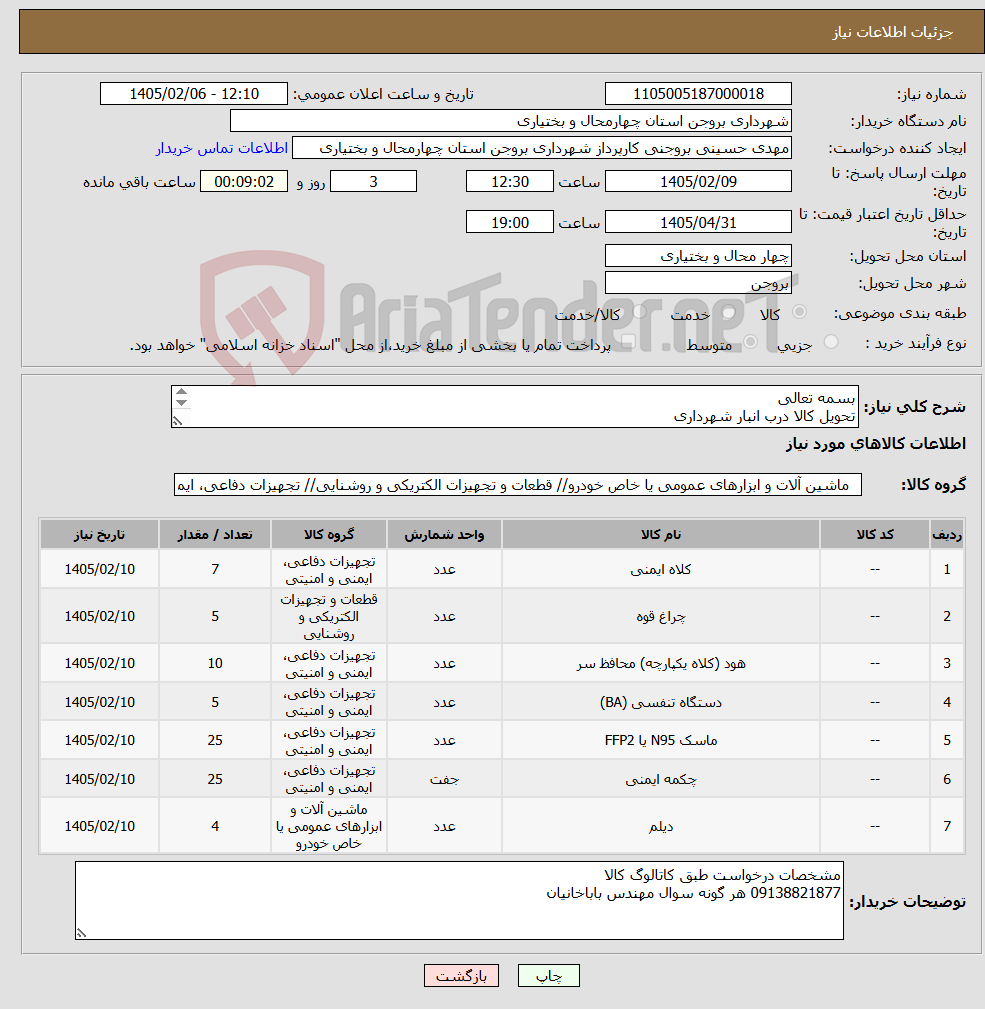The height and width of the screenshot is (1009, 985).
Task: Click the phone number 09138821877 text
Action: pyautogui.click(x=795, y=893)
